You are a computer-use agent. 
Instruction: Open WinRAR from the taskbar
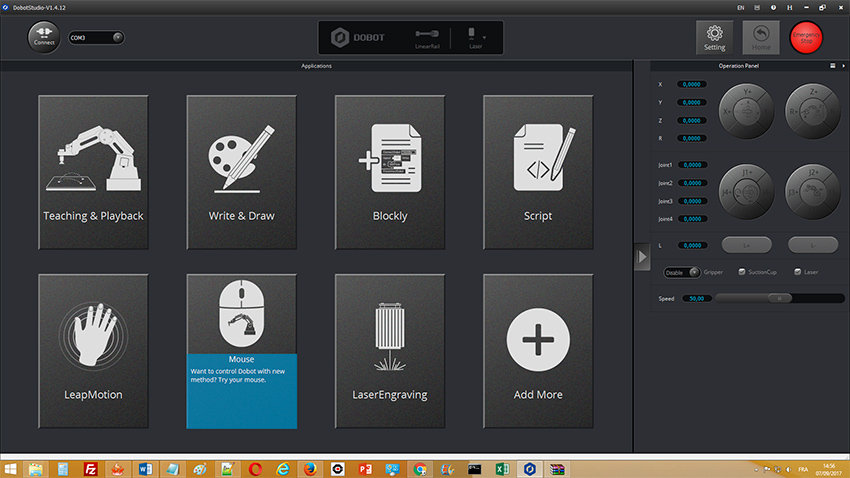coord(557,469)
